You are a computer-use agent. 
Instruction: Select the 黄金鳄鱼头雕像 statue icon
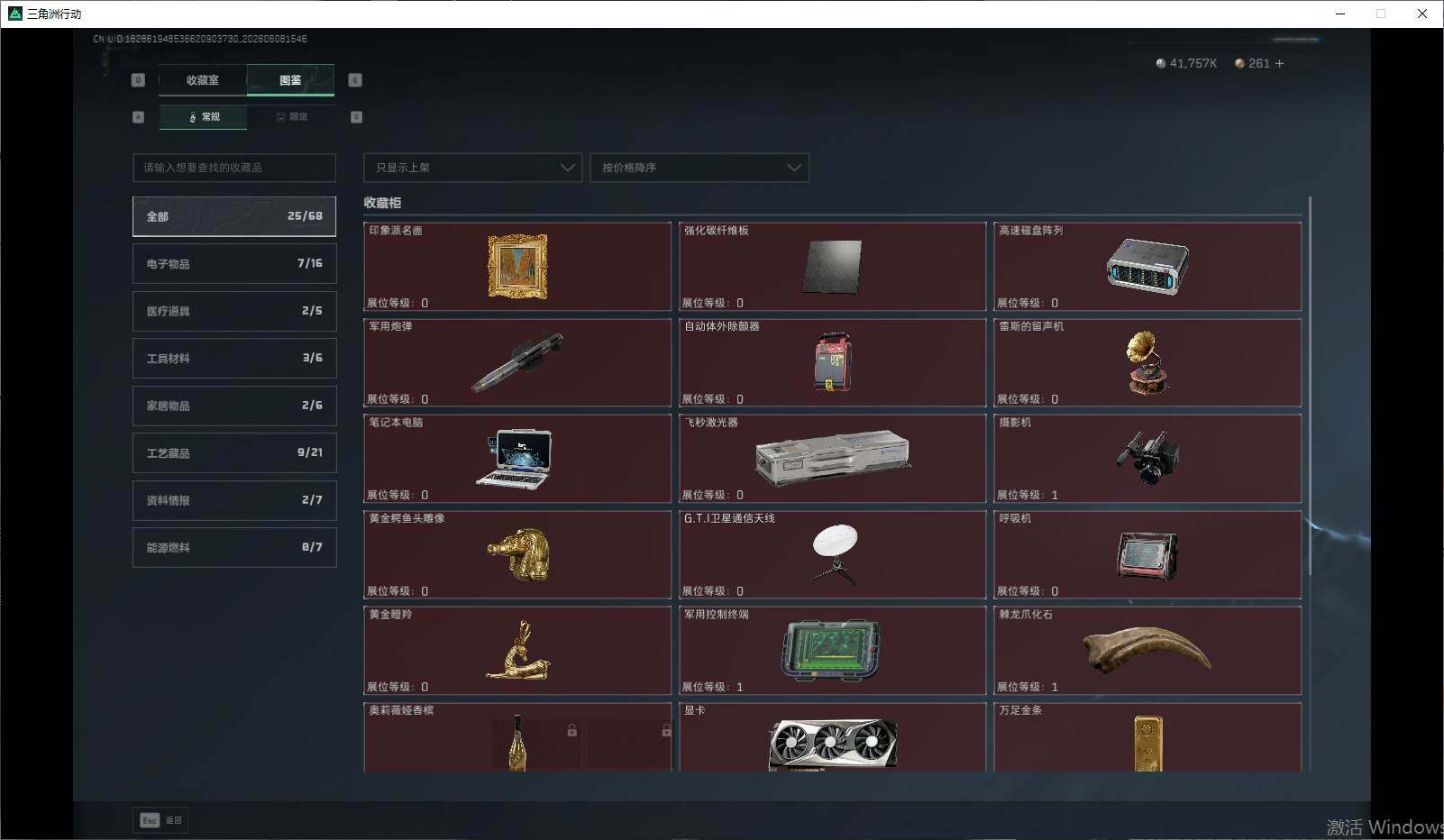coord(519,554)
